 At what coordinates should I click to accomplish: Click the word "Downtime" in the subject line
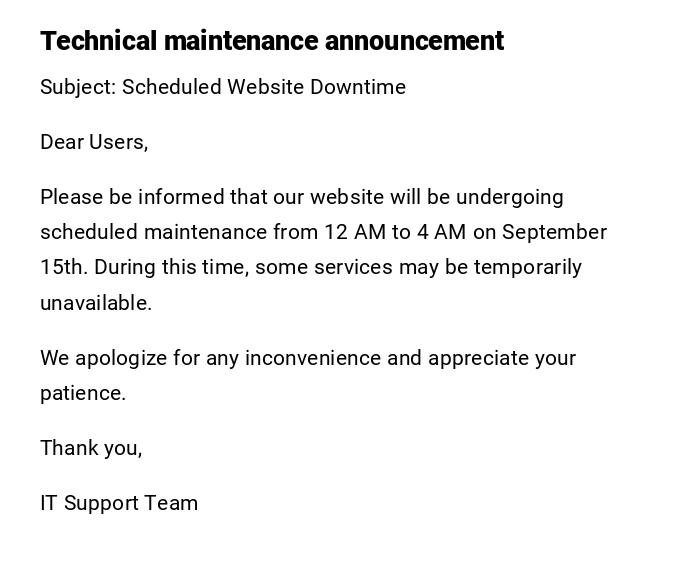pos(358,87)
